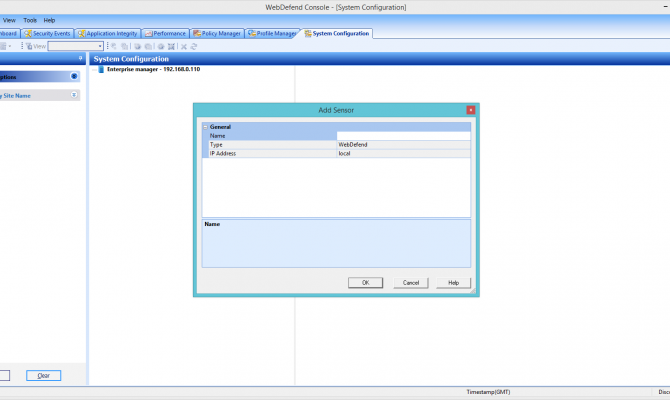Image resolution: width=670 pixels, height=400 pixels.
Task: Select the System Configuration tab
Action: tap(337, 33)
